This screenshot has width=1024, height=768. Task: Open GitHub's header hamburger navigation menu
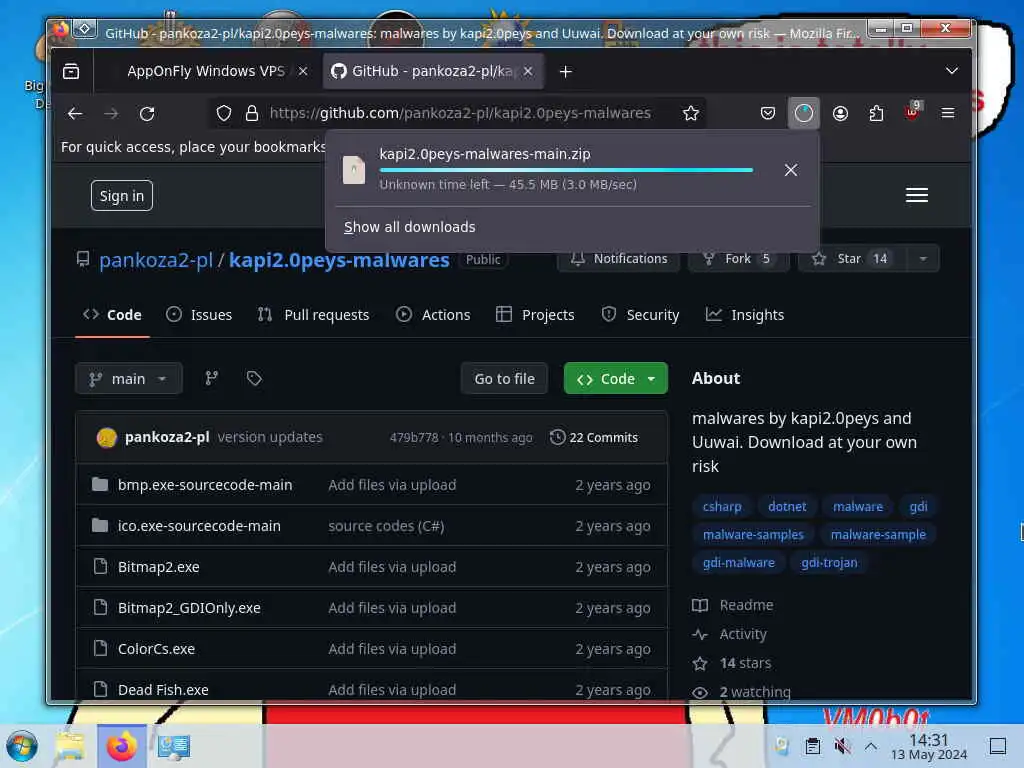pos(917,195)
